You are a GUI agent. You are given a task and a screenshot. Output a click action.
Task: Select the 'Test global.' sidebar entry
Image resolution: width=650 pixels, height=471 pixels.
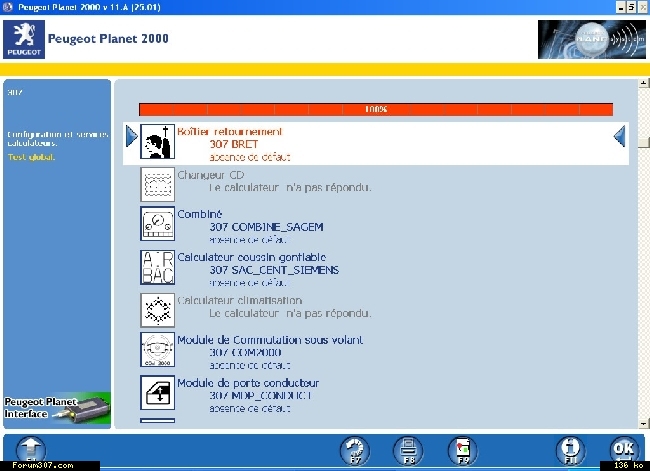[x=31, y=157]
